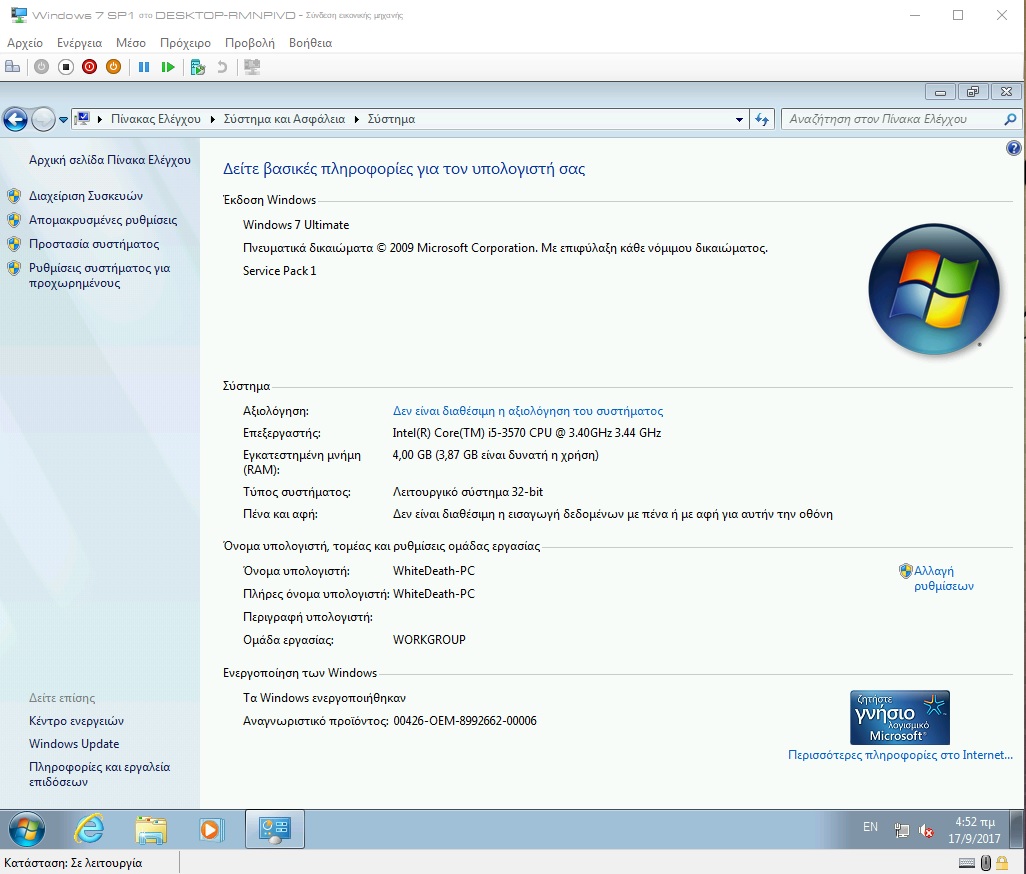Open the Ενέργεια menu
1026x874 pixels.
[79, 43]
